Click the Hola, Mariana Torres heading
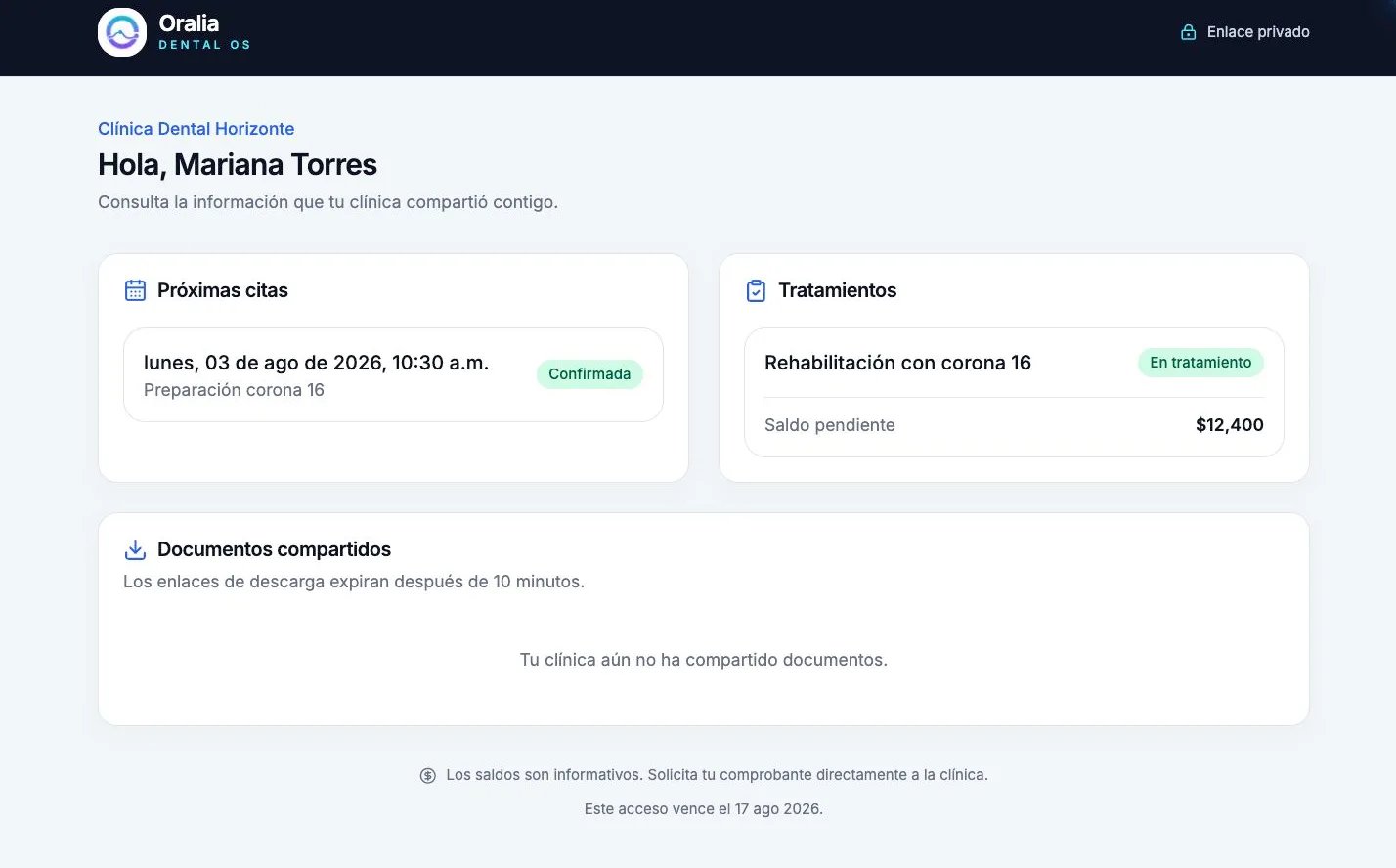 [238, 164]
